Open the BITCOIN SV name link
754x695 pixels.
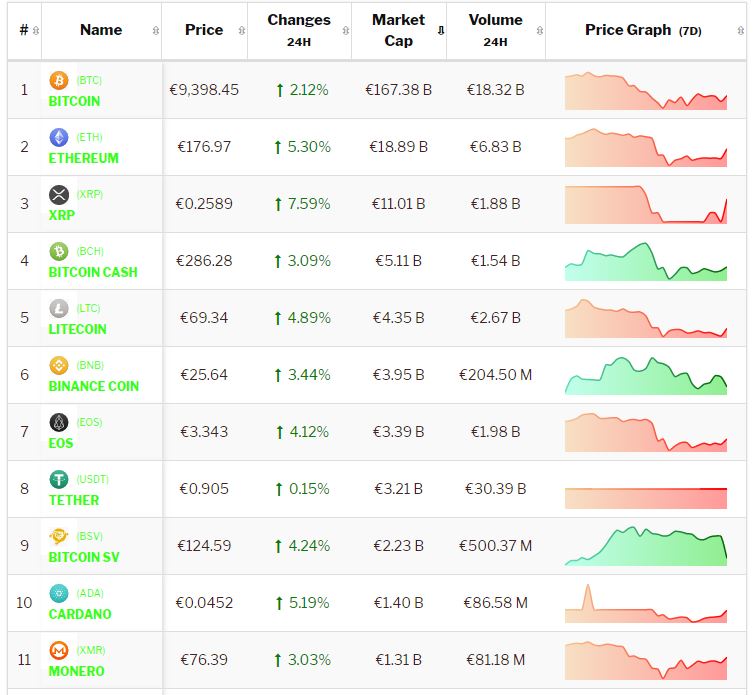point(84,557)
